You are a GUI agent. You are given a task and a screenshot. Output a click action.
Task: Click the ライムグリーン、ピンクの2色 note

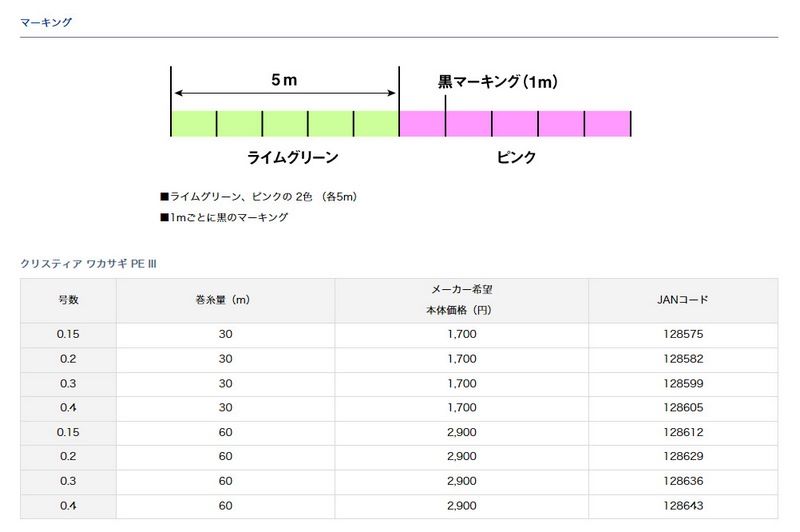259,197
